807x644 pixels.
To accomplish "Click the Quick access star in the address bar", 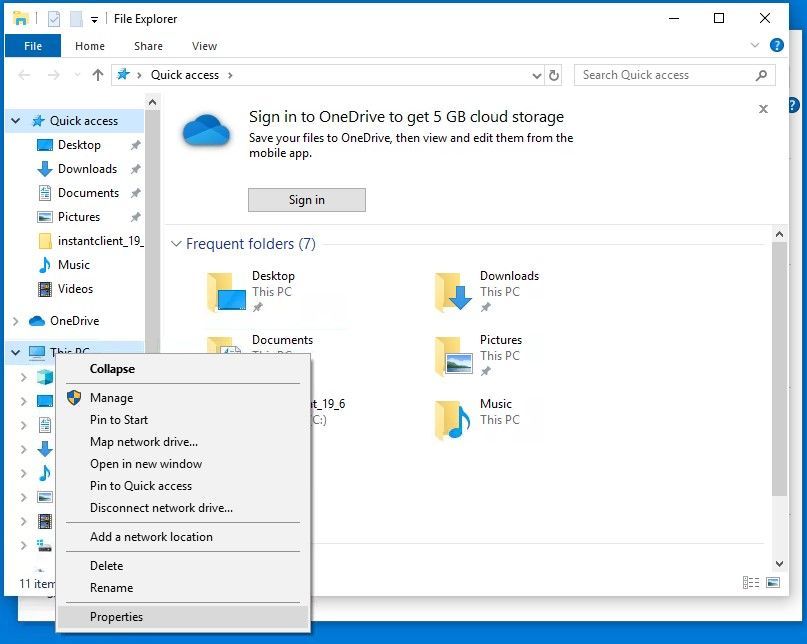I will click(x=122, y=75).
